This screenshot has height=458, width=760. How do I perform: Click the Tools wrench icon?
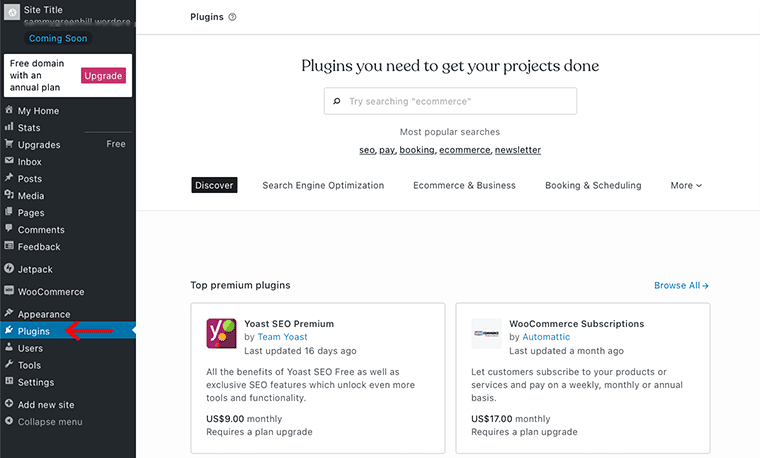click(x=9, y=364)
